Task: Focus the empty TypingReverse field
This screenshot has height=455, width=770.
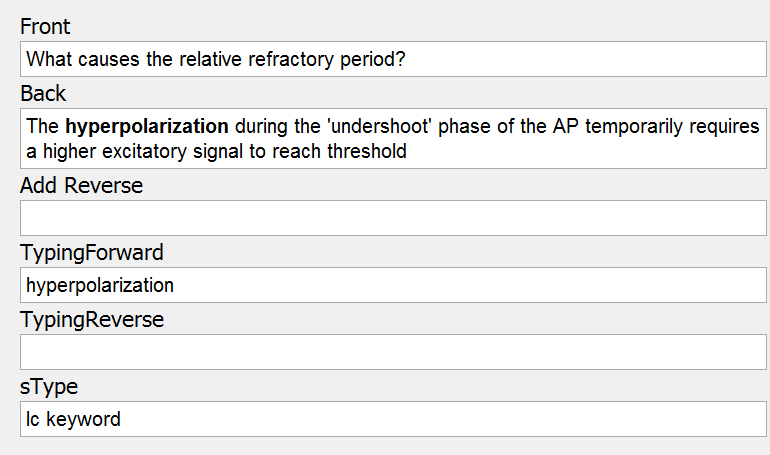Action: pos(393,352)
